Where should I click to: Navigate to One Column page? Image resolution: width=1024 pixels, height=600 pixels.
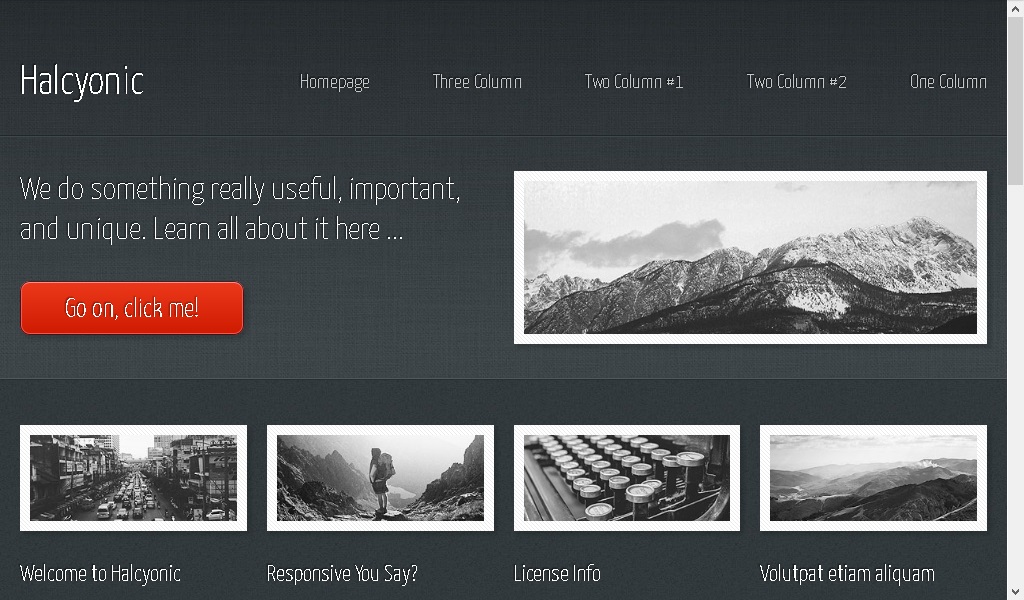(948, 82)
